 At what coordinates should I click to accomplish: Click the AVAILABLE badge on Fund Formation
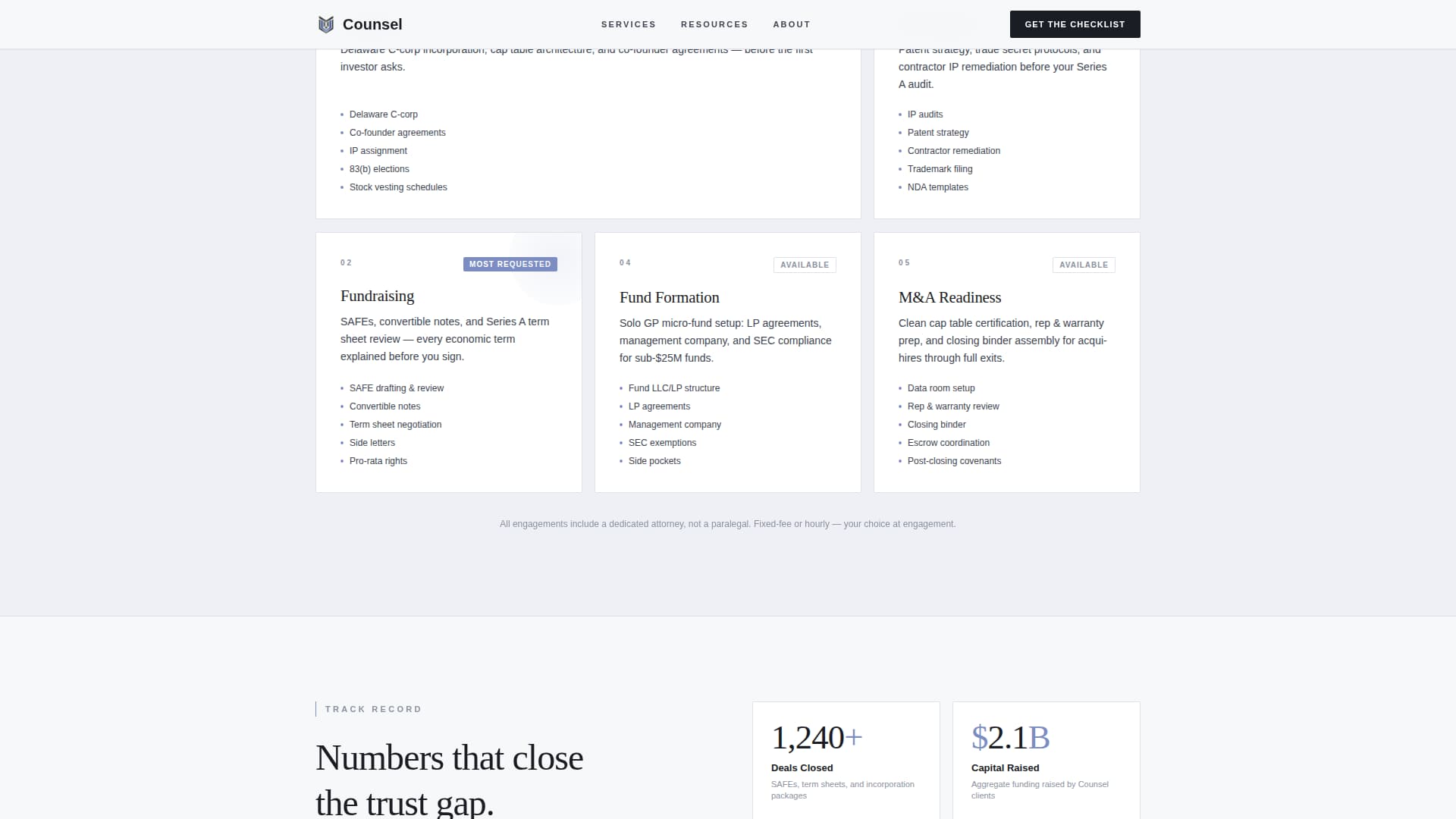pyautogui.click(x=805, y=265)
